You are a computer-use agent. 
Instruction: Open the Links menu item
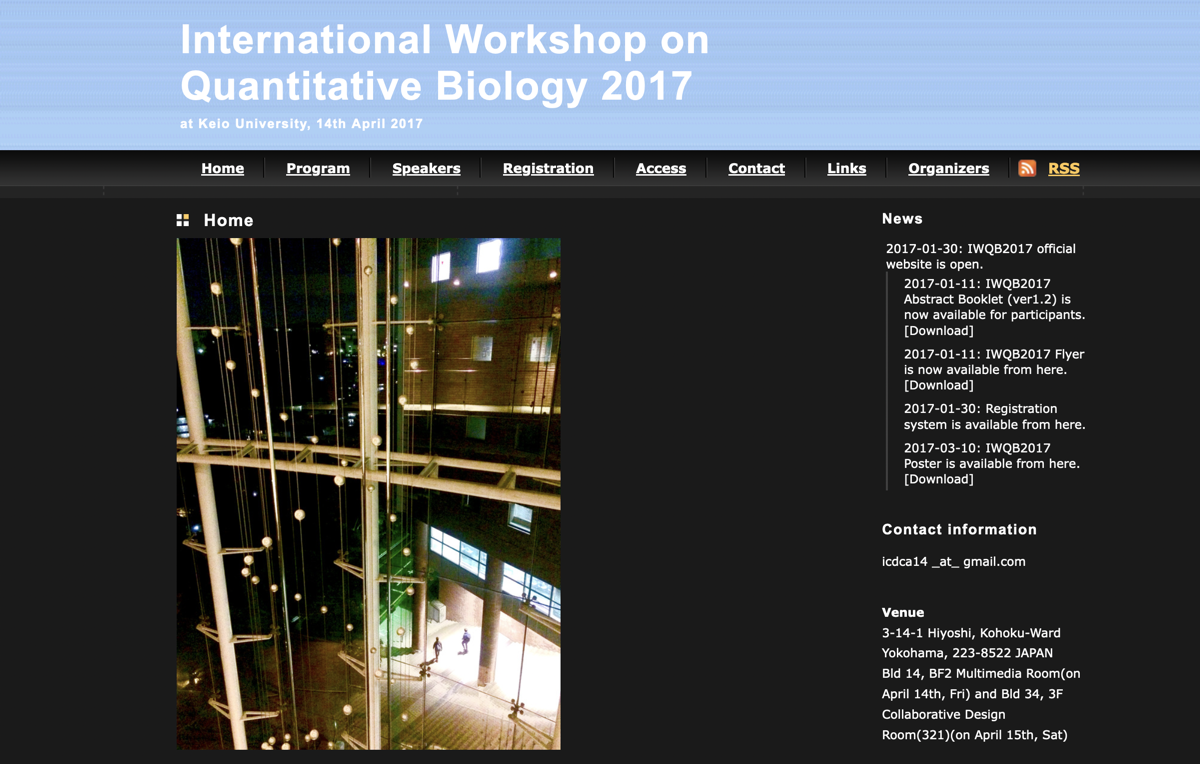click(846, 168)
